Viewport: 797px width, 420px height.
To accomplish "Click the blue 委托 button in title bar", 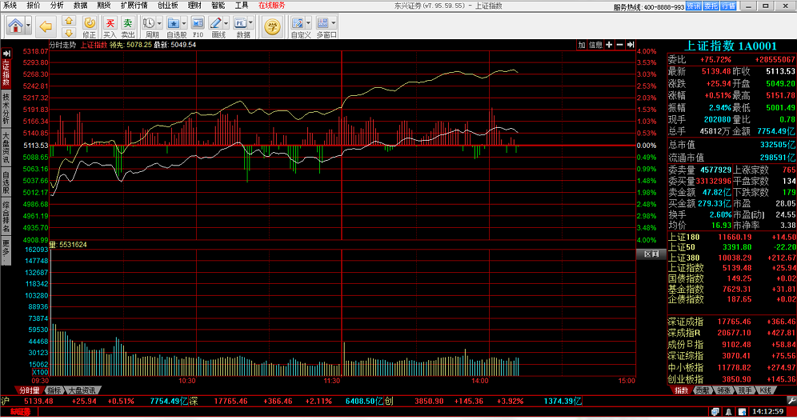I will tap(711, 6).
